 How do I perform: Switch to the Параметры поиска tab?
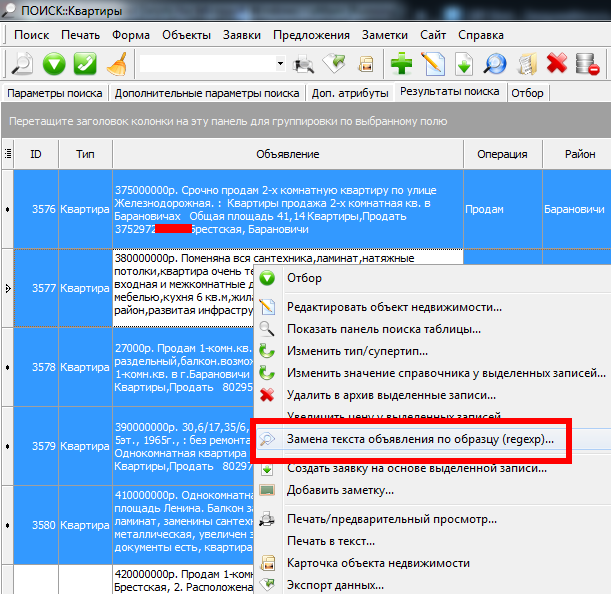point(55,93)
